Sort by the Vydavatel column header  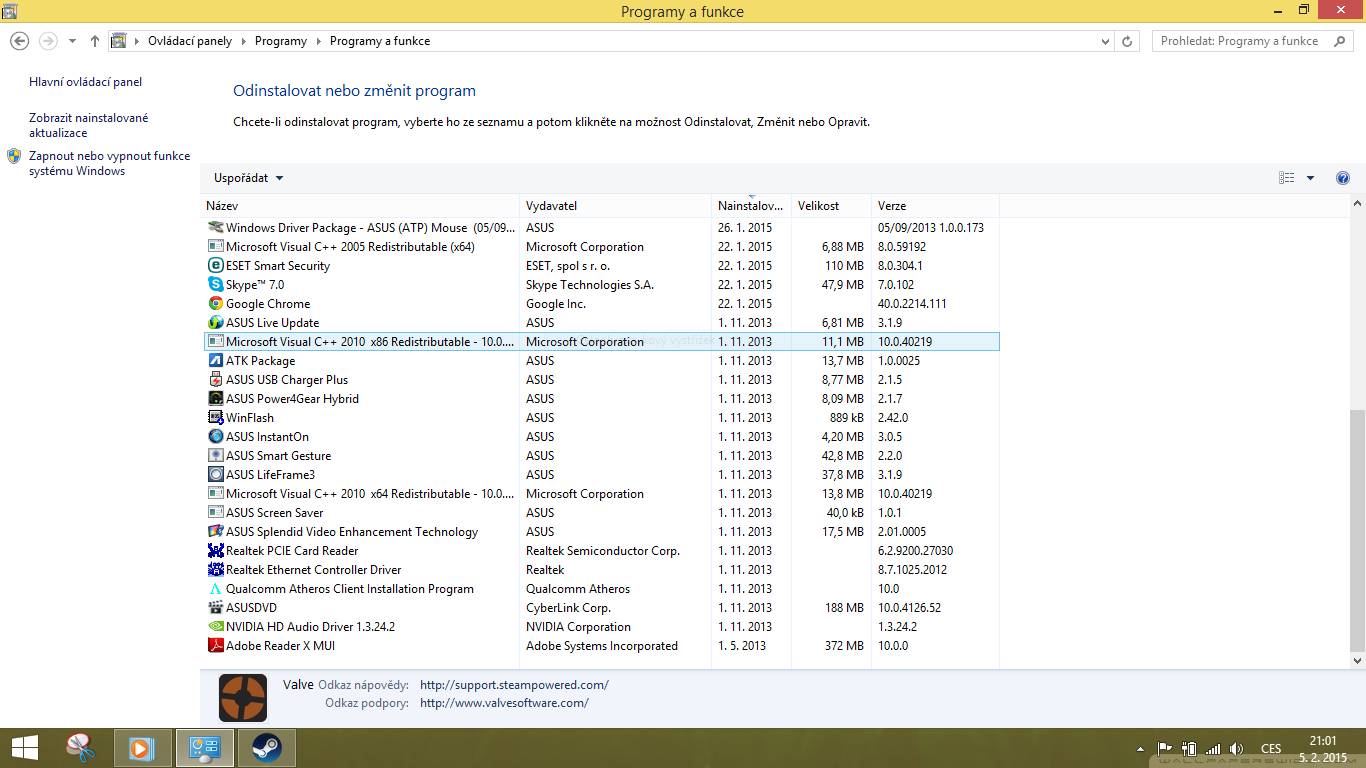tap(615, 206)
